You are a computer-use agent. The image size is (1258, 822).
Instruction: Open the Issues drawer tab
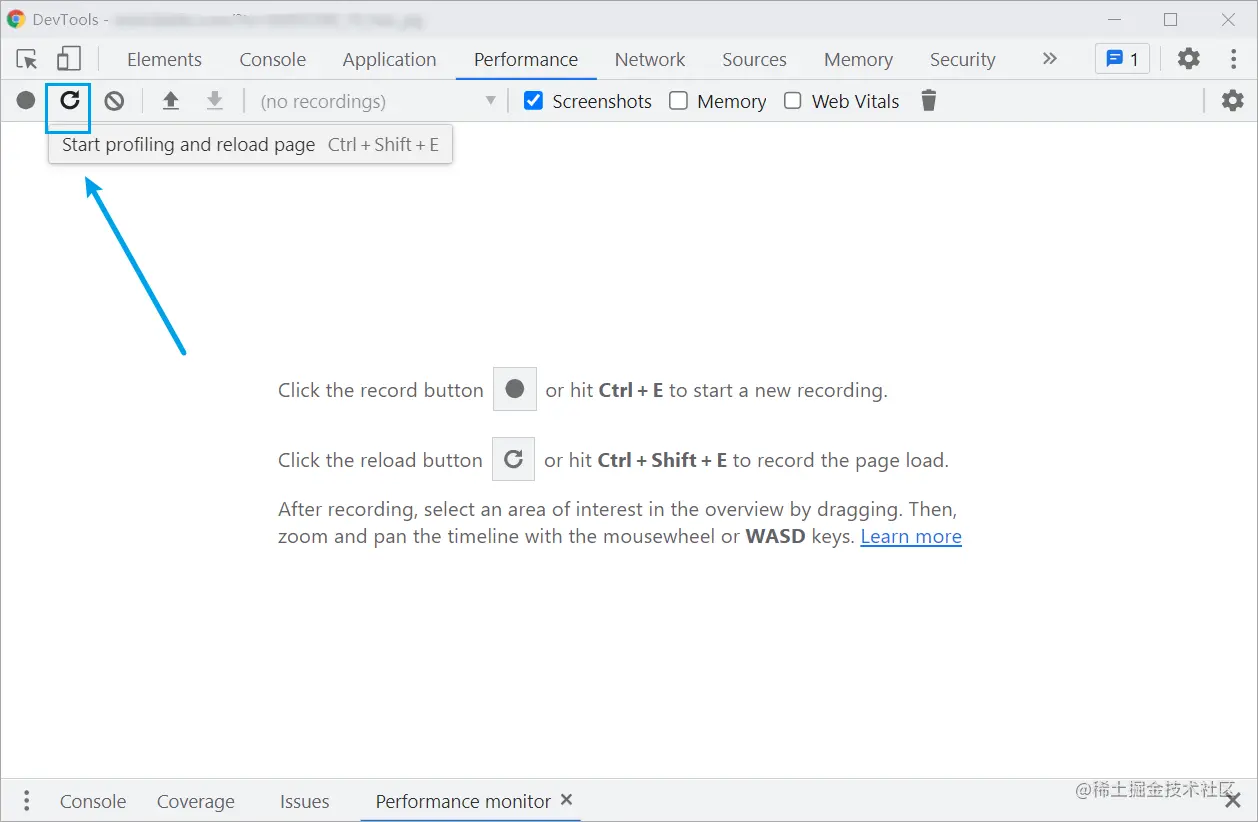[x=304, y=801]
